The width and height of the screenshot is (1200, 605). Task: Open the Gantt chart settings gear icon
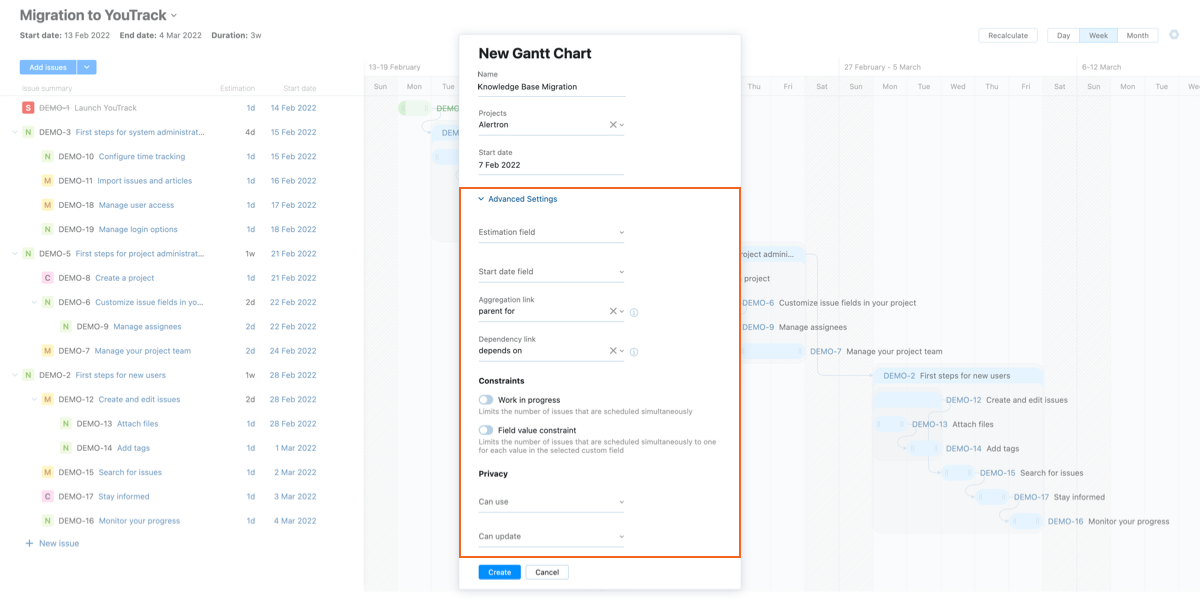pos(1174,34)
